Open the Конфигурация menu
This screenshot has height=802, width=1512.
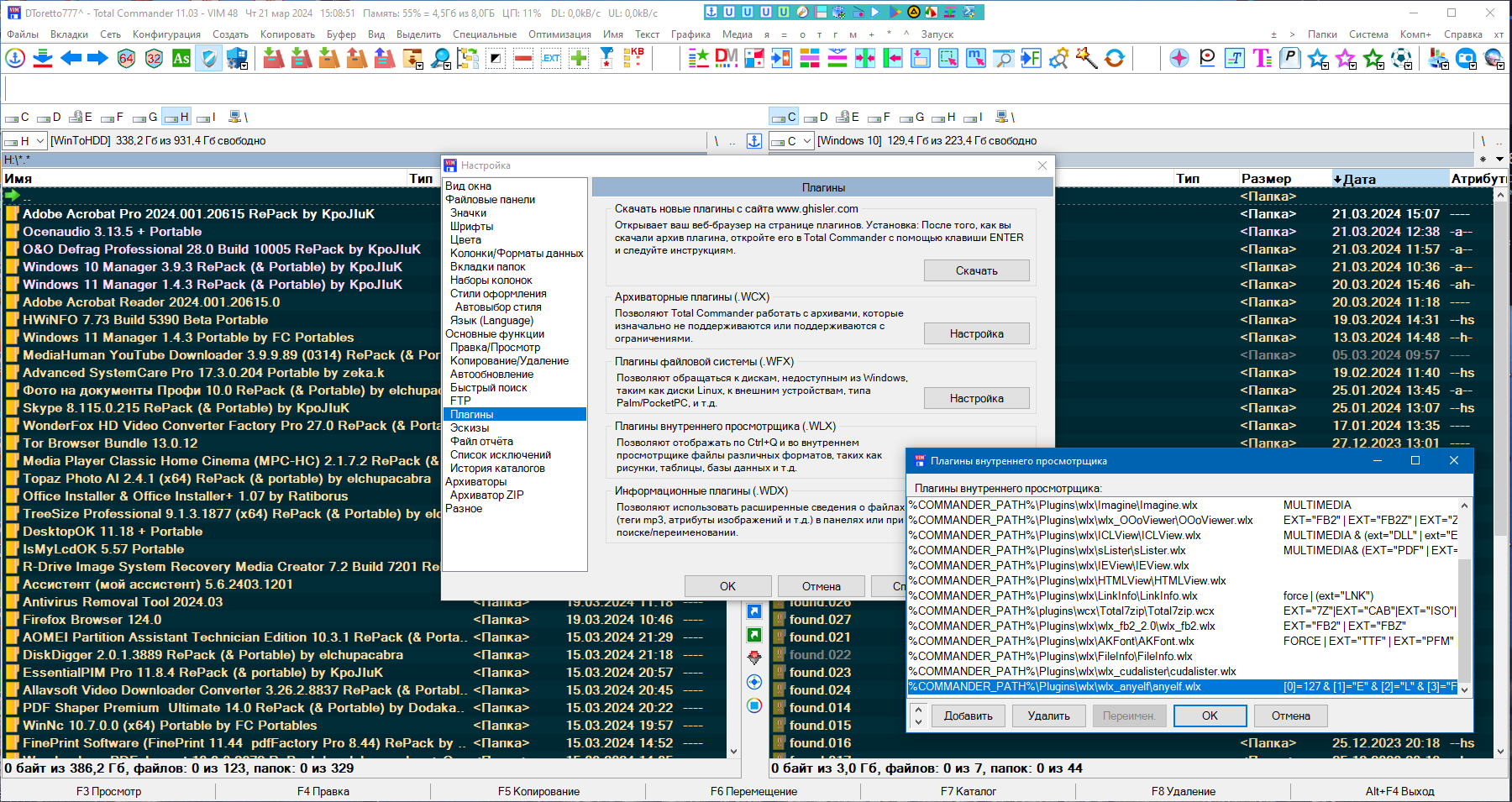tap(167, 34)
